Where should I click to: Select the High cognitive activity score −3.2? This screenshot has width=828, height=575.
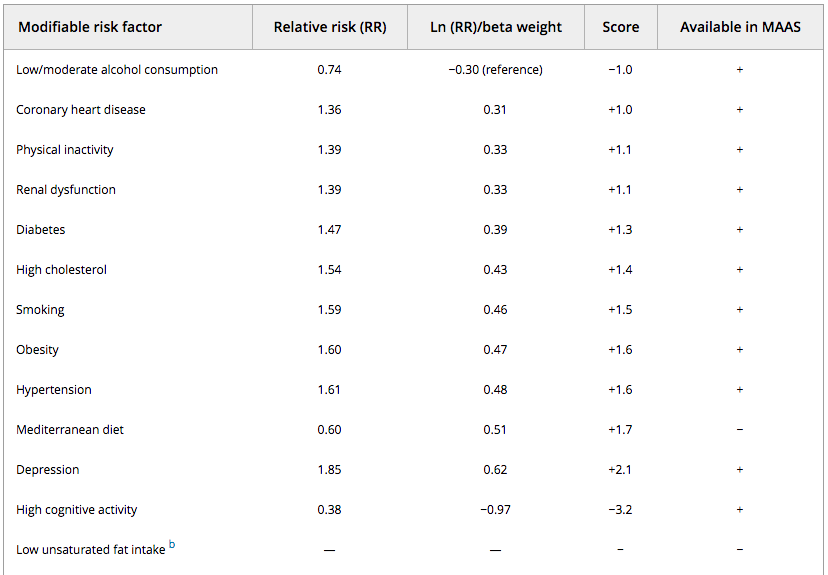click(x=620, y=510)
